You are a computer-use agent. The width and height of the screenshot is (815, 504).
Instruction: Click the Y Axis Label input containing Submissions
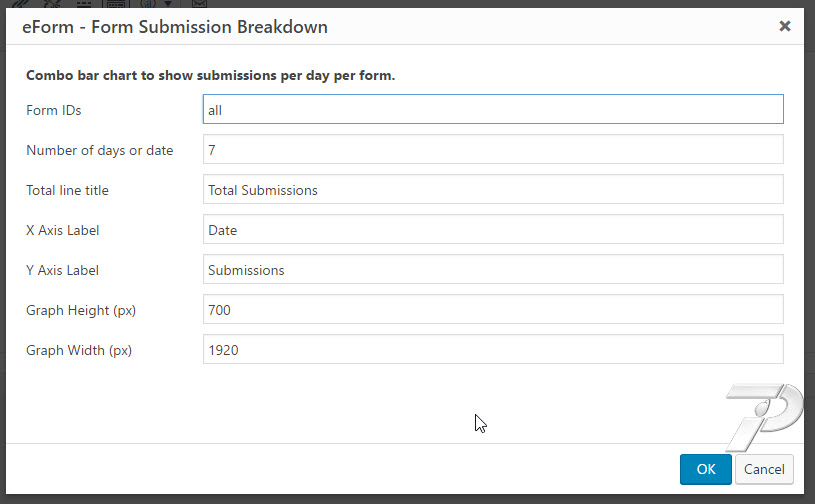tap(493, 269)
